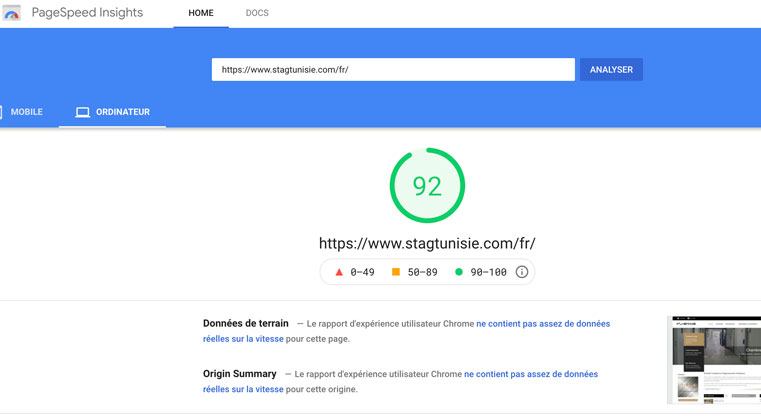Click the green circle 90-100 legend icon
The height and width of the screenshot is (416, 761).
[459, 272]
